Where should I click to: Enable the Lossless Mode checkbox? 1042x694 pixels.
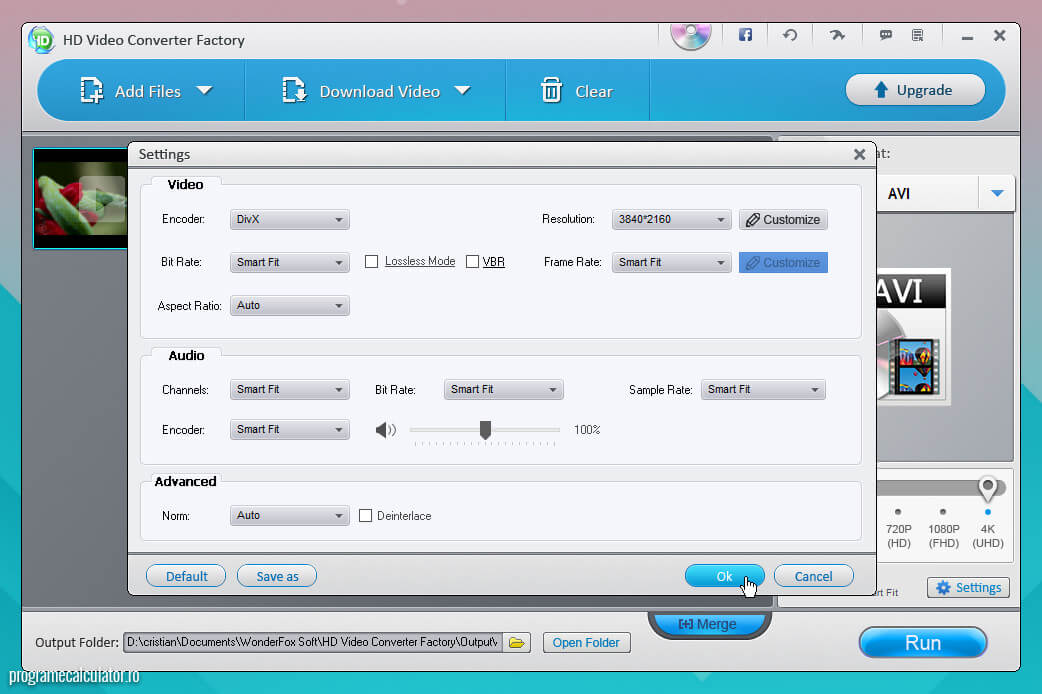[372, 262]
